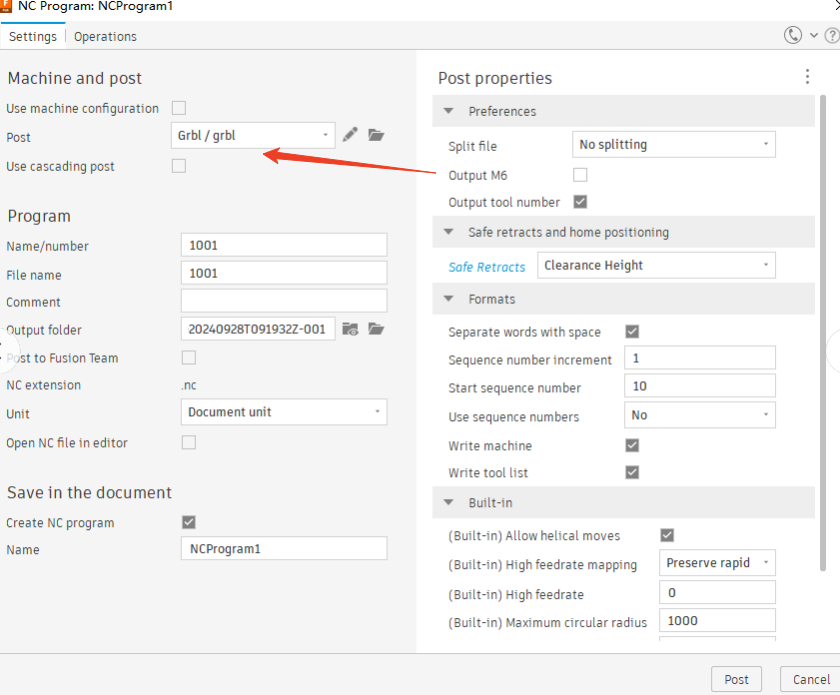This screenshot has height=695, width=840.
Task: Select the Settings tab
Action: pyautogui.click(x=33, y=37)
